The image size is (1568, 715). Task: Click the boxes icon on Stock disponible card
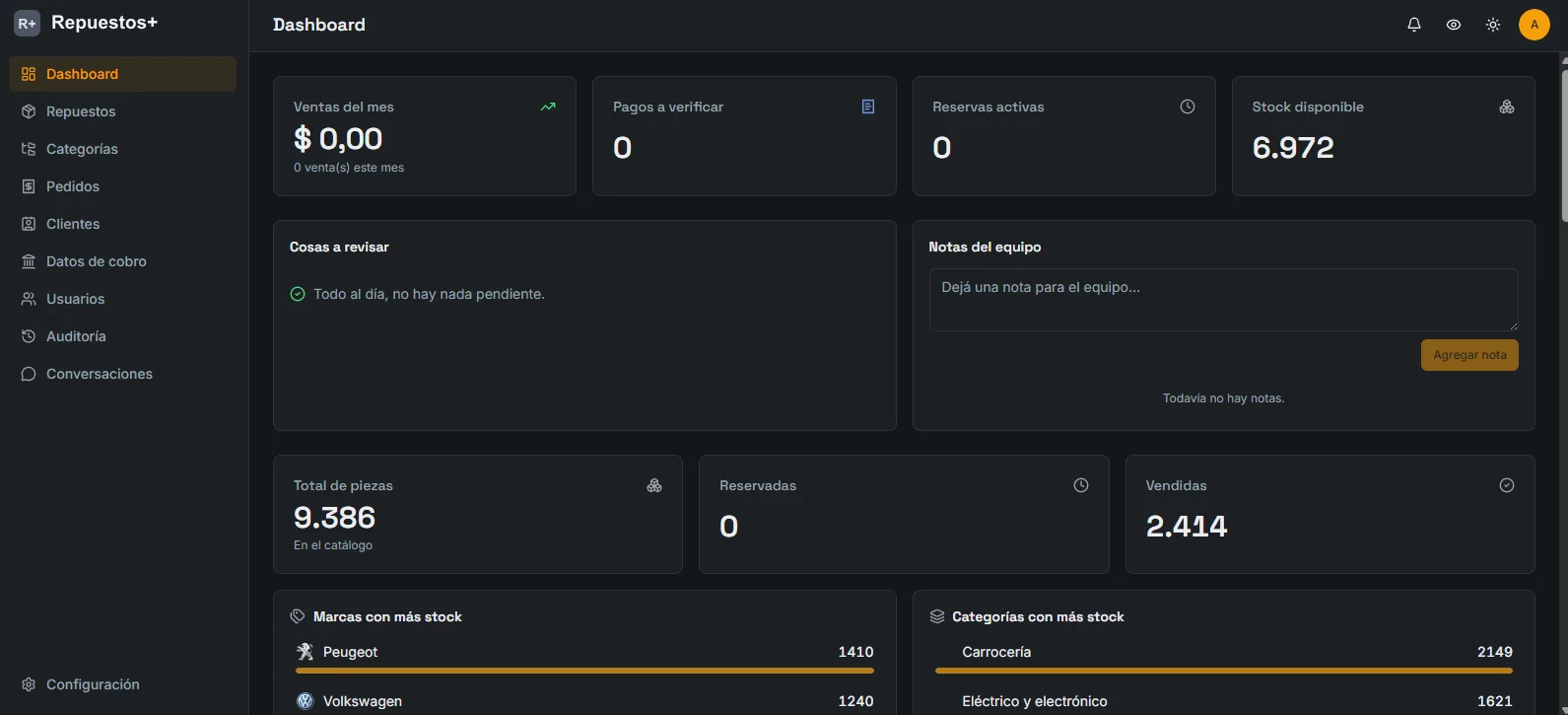click(1507, 107)
